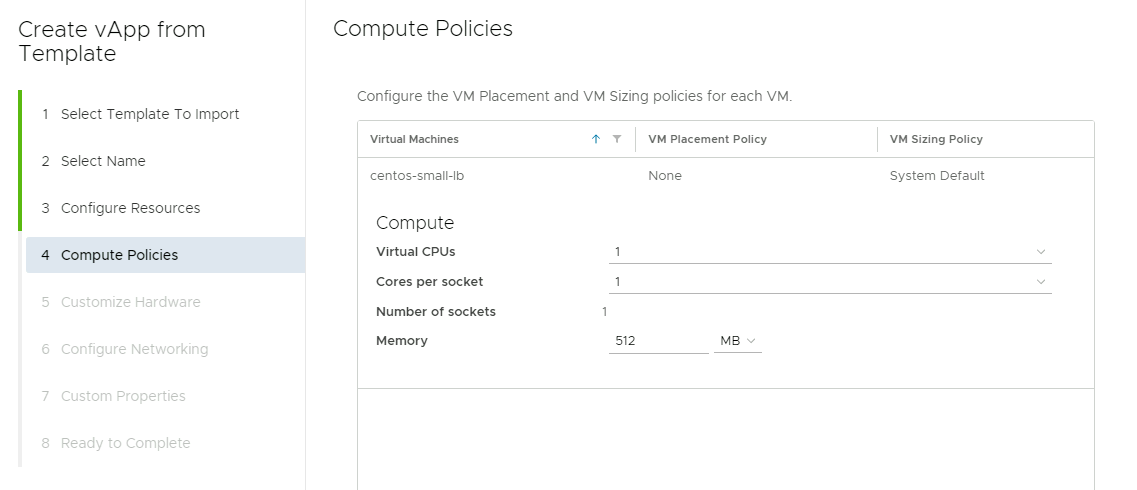Image resolution: width=1137 pixels, height=490 pixels.
Task: Click the Ready to Complete step
Action: pos(125,443)
